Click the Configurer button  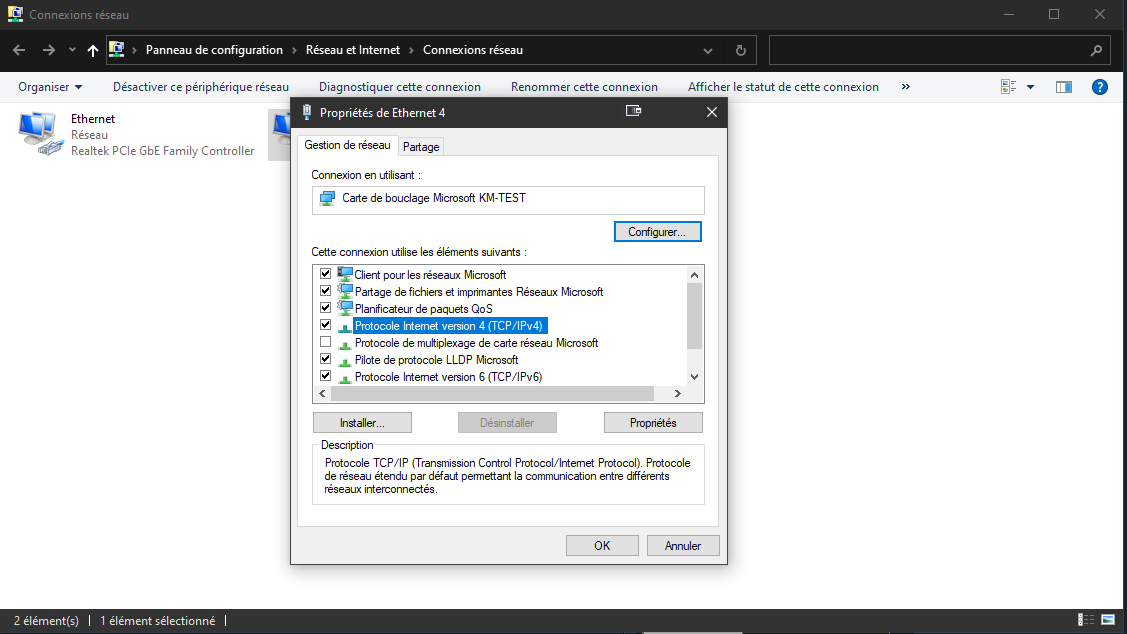coord(658,231)
